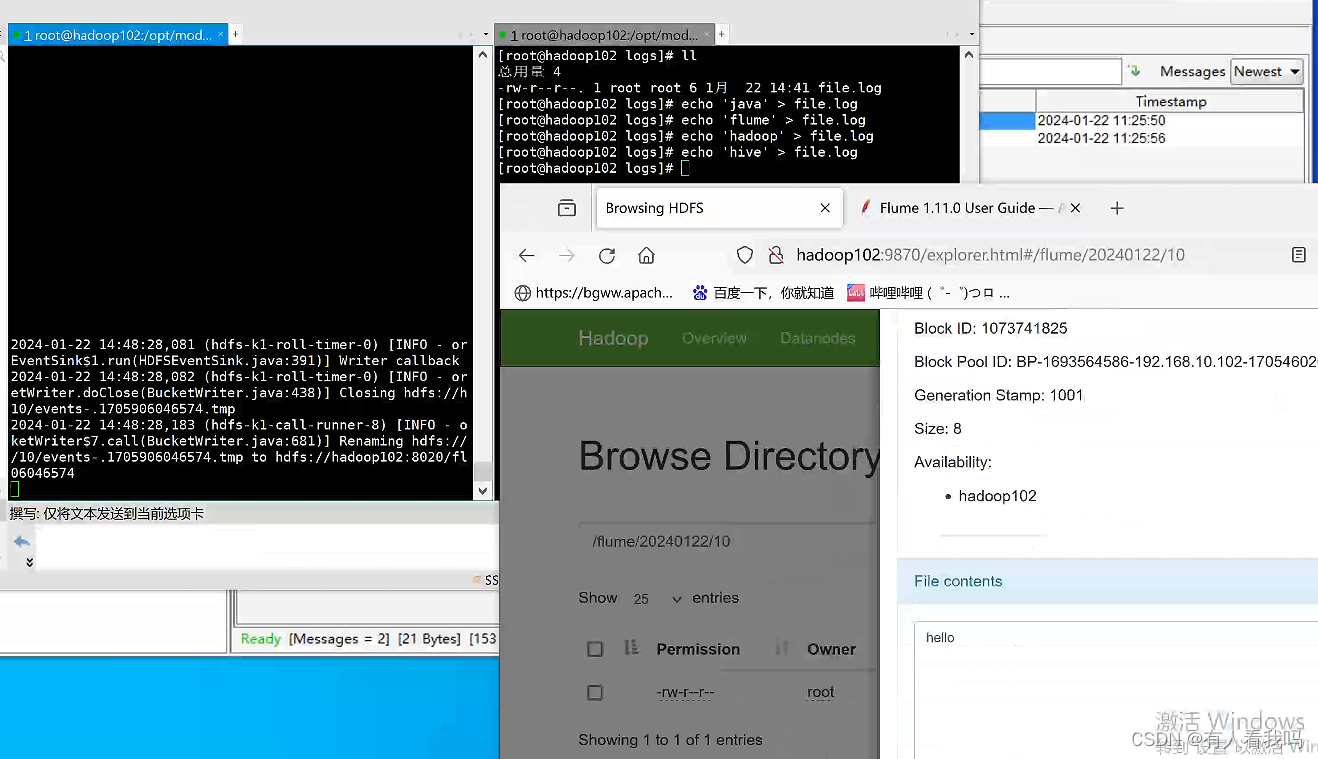This screenshot has height=759, width=1318.
Task: Expand the Show 25 entries dropdown
Action: click(658, 598)
